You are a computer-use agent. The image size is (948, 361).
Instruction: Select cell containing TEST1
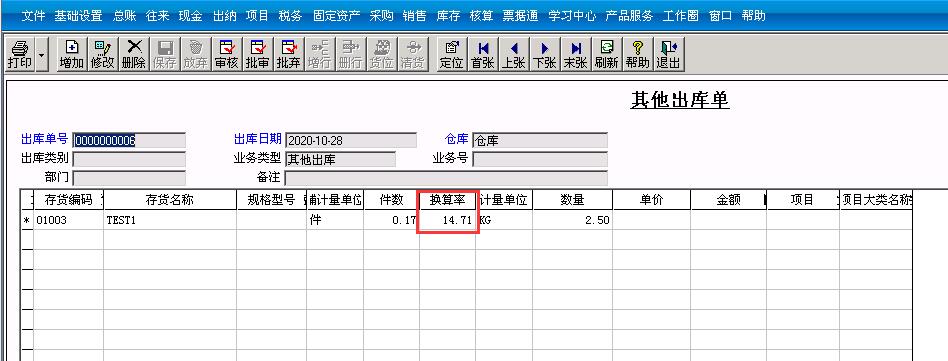170,220
